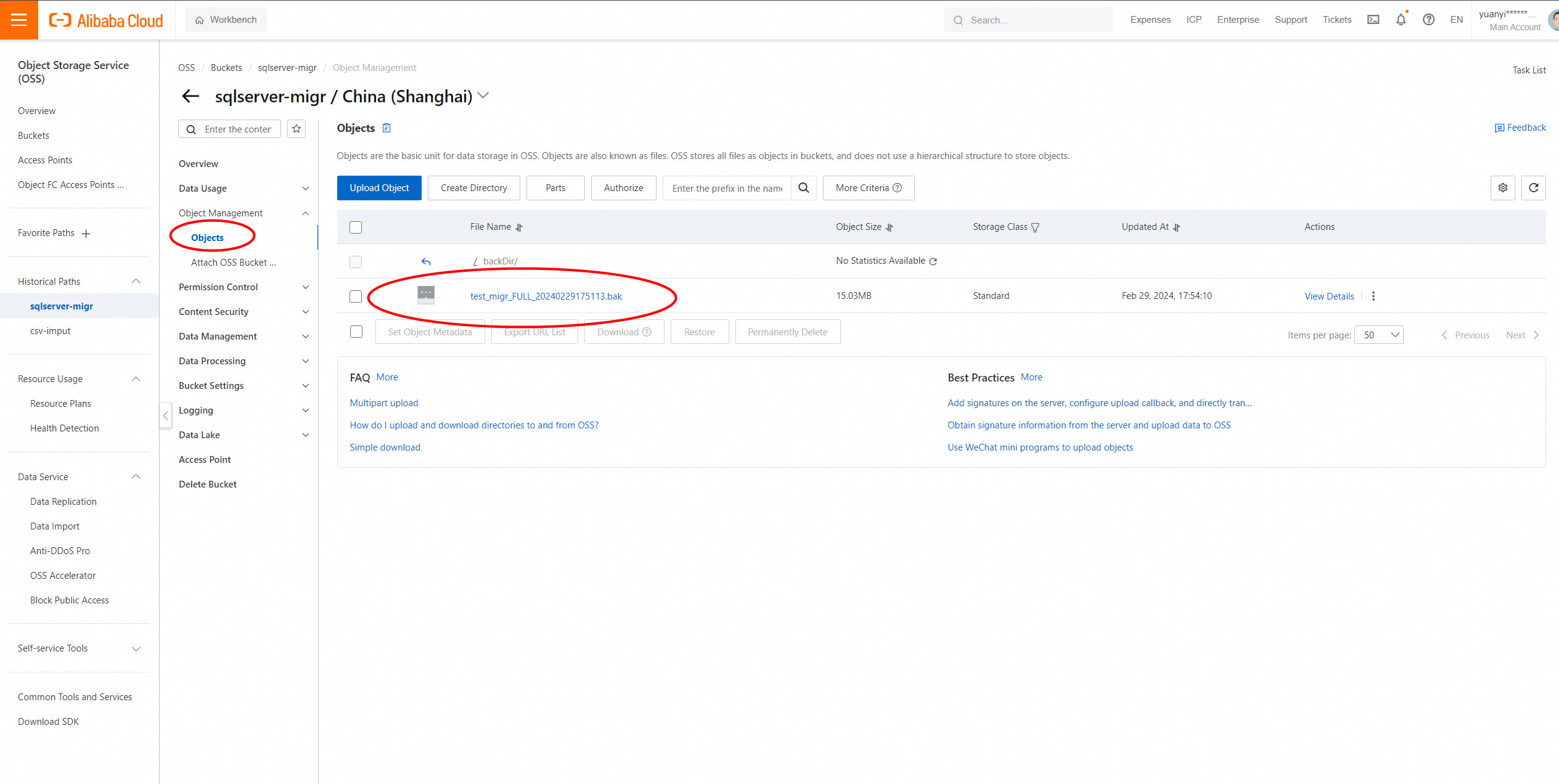This screenshot has height=784, width=1559.
Task: Tick the bottom batch-action checkbox
Action: tap(356, 332)
